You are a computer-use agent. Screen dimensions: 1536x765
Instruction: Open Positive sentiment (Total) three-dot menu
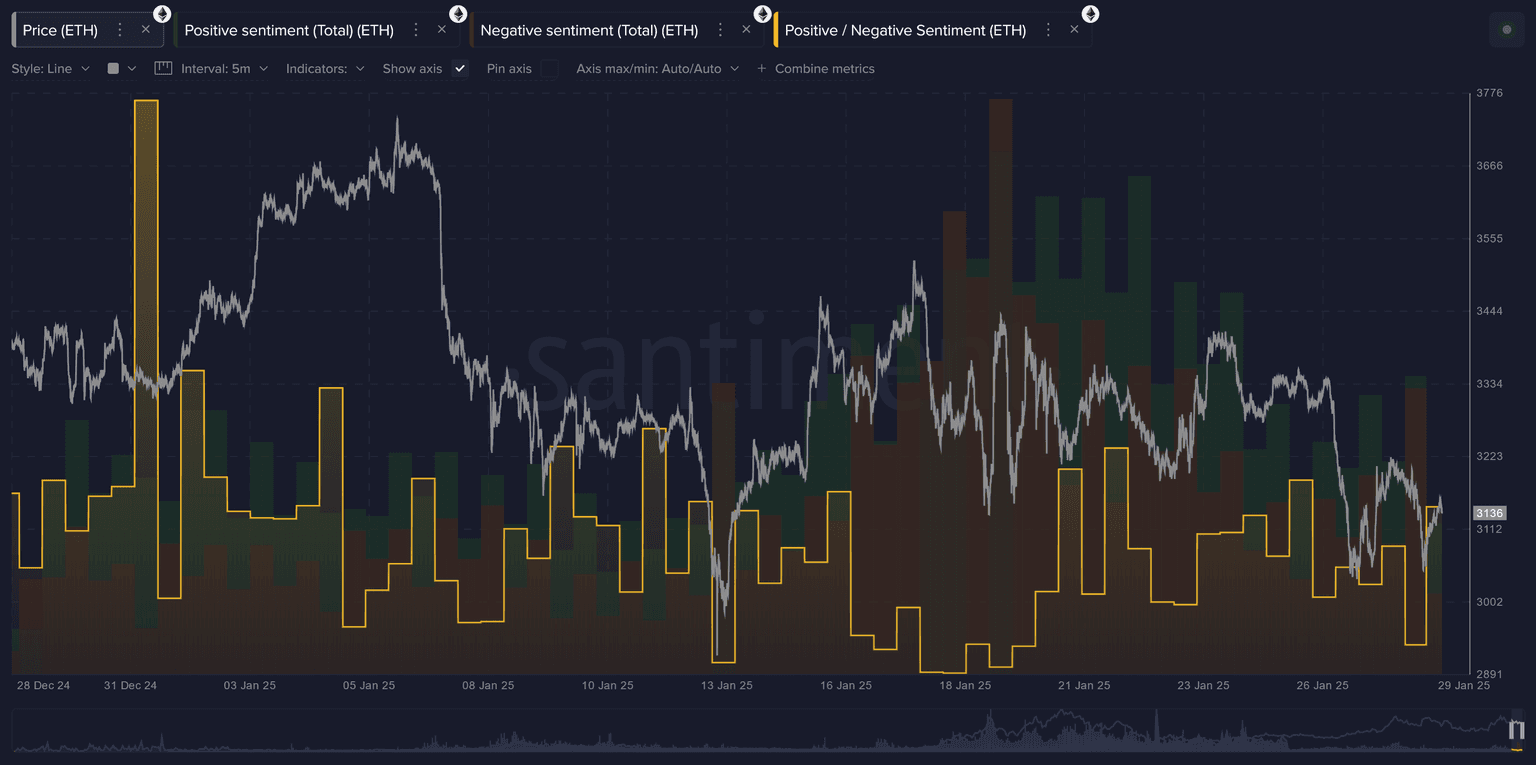416,30
